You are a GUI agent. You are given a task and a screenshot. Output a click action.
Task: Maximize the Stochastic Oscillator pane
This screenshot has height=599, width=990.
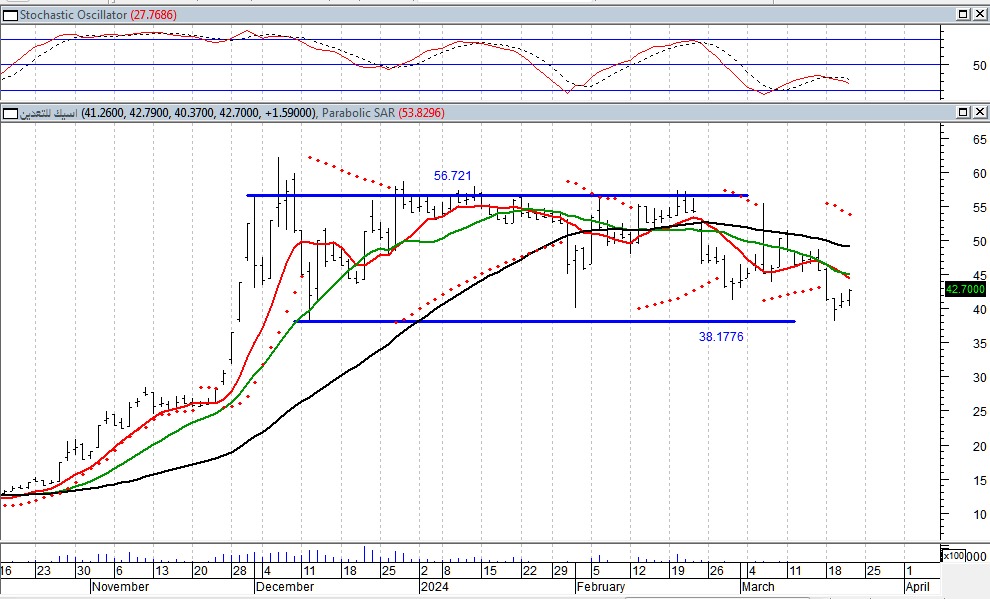pyautogui.click(x=963, y=14)
